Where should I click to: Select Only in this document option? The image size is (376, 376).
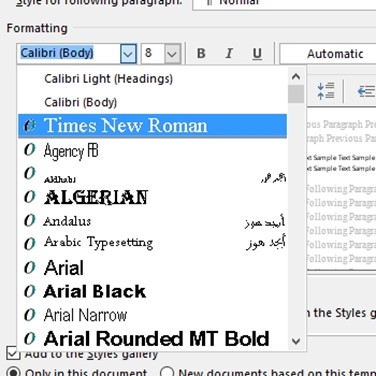point(13,372)
